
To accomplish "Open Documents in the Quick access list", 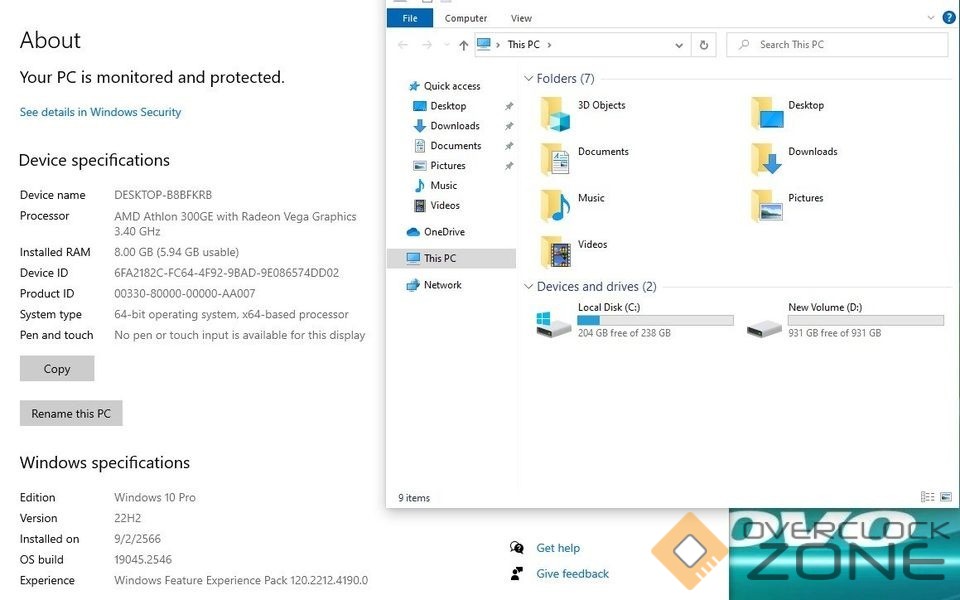I will [x=455, y=146].
